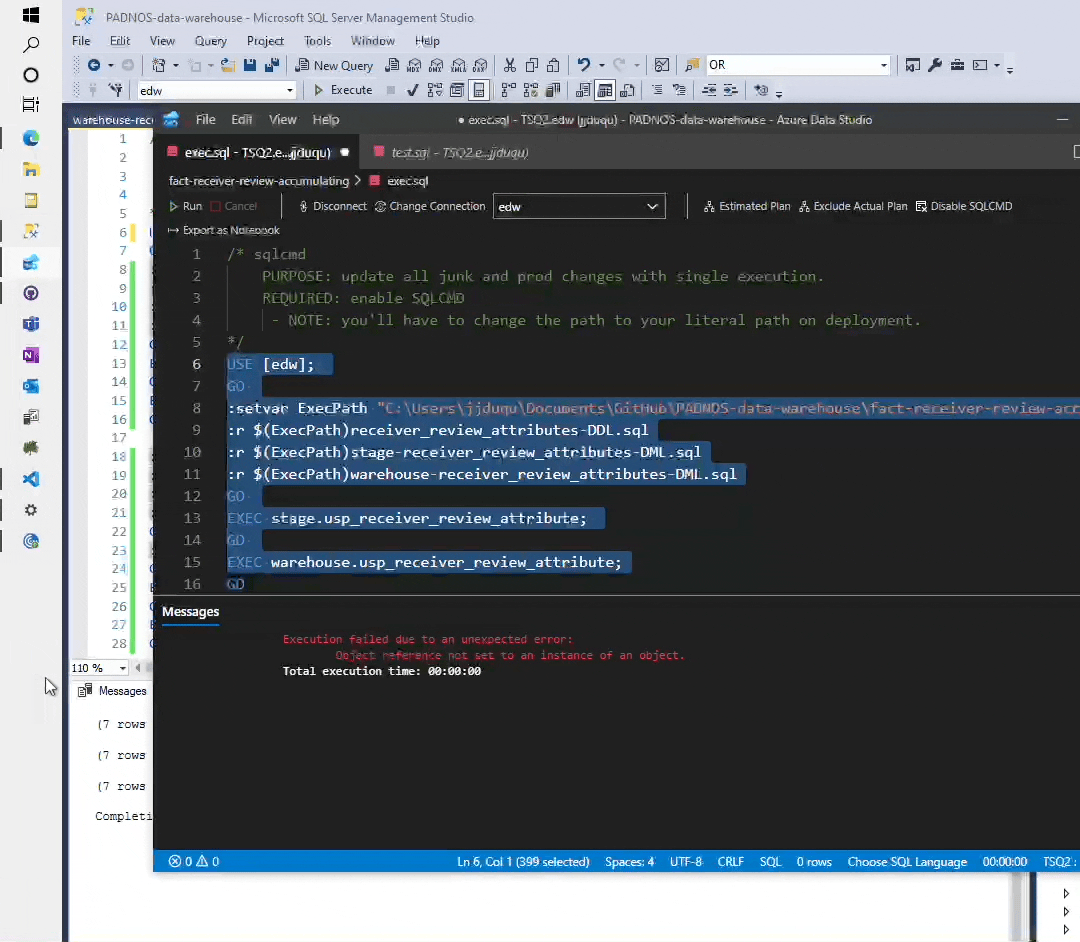Switch to the exec.sql editor tab
Viewport: 1080px width, 942px height.
click(258, 152)
